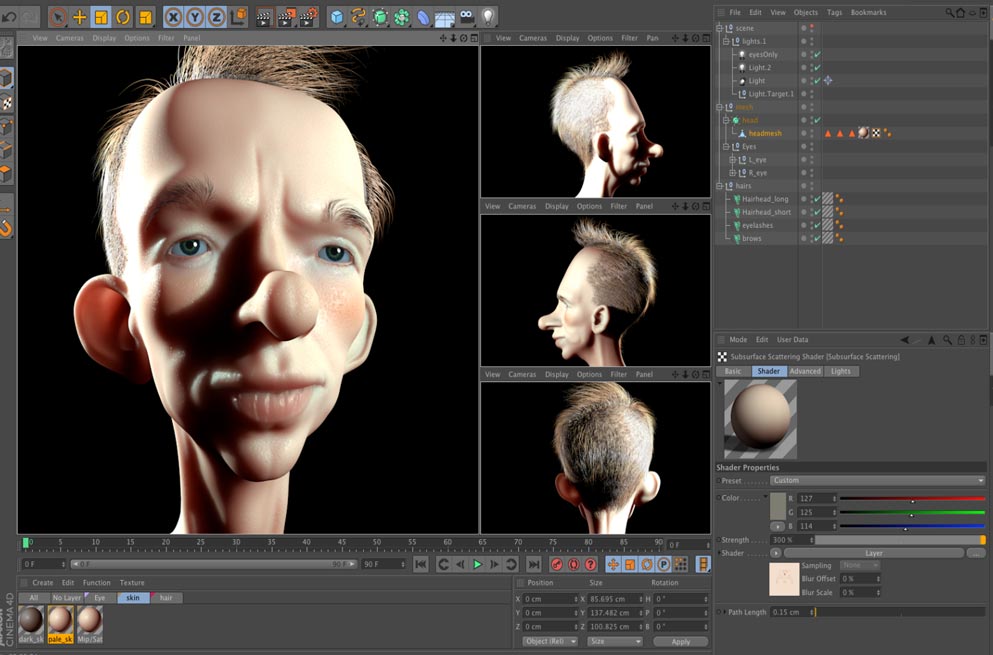993x655 pixels.
Task: Click the orange filmstrip timeline icon
Action: pos(703,564)
